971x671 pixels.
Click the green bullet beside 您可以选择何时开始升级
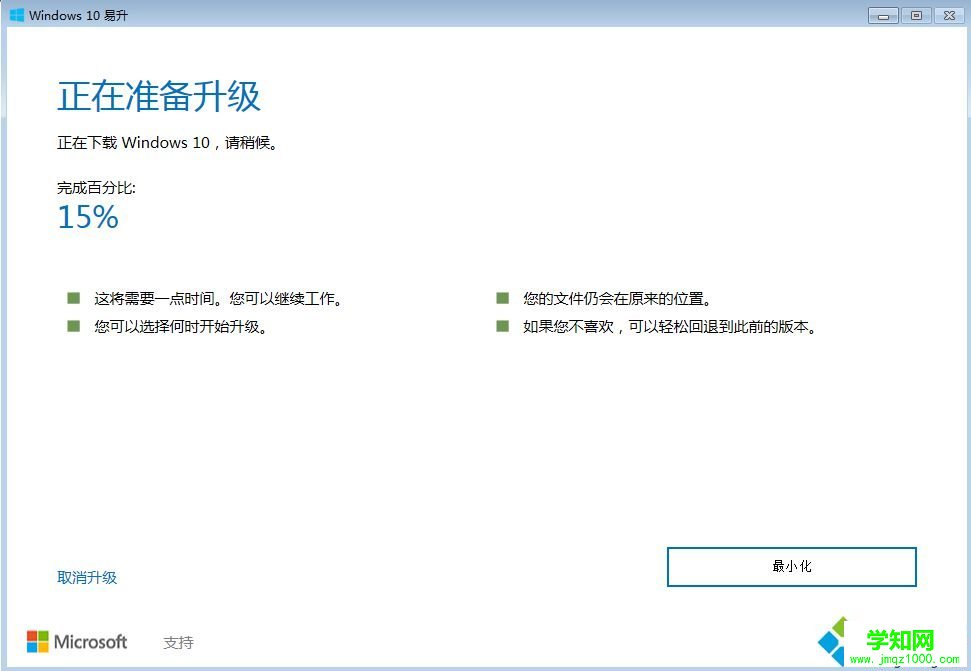tap(73, 325)
